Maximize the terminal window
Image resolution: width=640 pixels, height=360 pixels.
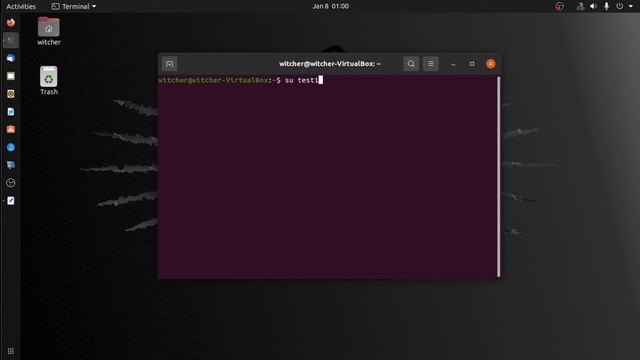472,64
